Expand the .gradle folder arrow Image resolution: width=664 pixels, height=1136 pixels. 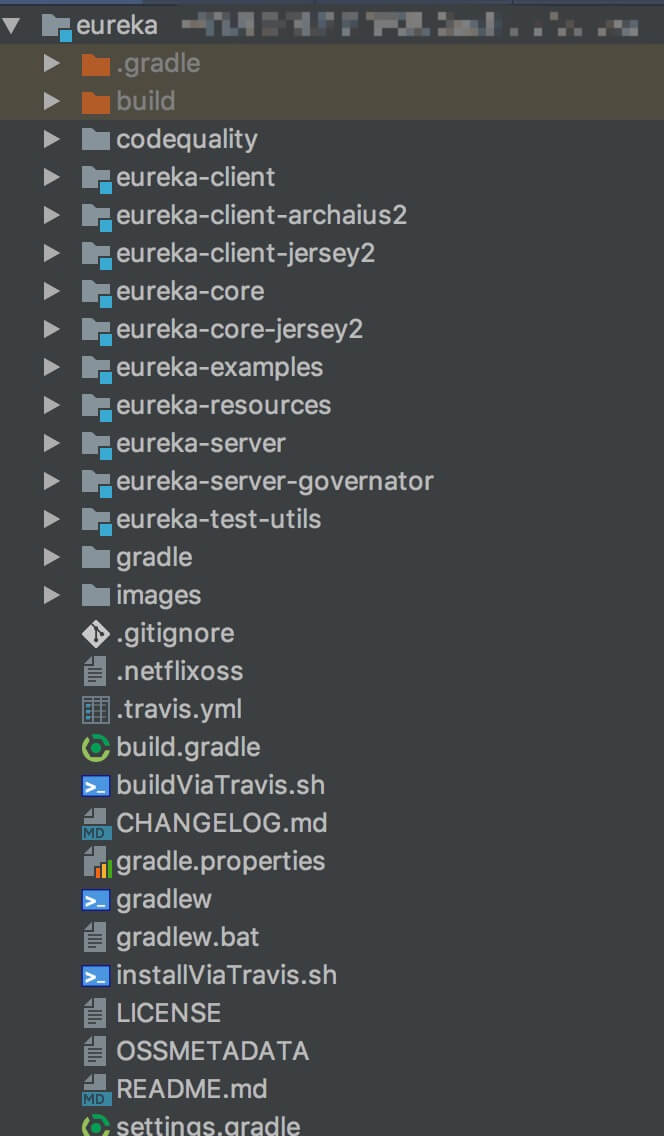51,63
